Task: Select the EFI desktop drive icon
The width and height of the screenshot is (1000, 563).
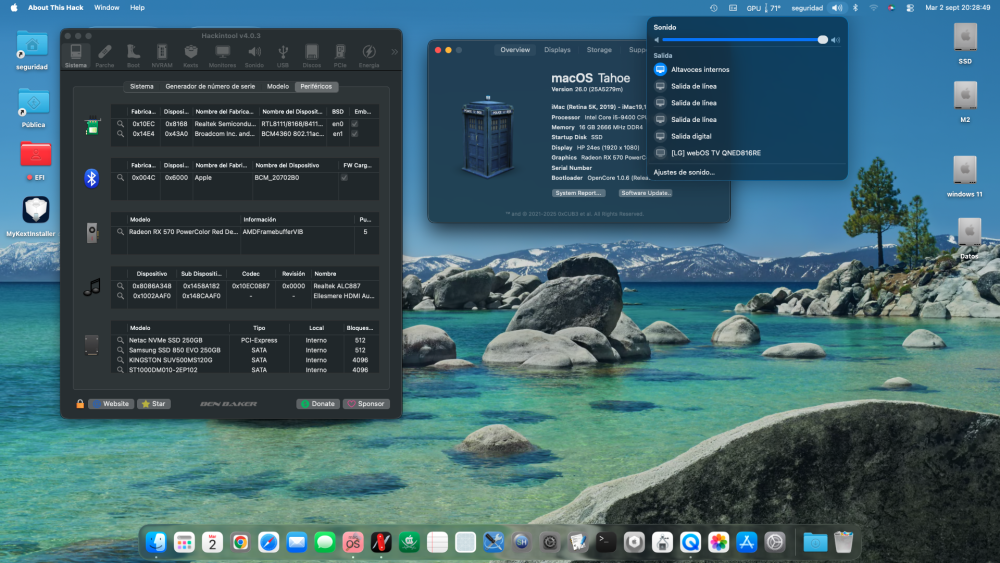Action: pyautogui.click(x=35, y=161)
